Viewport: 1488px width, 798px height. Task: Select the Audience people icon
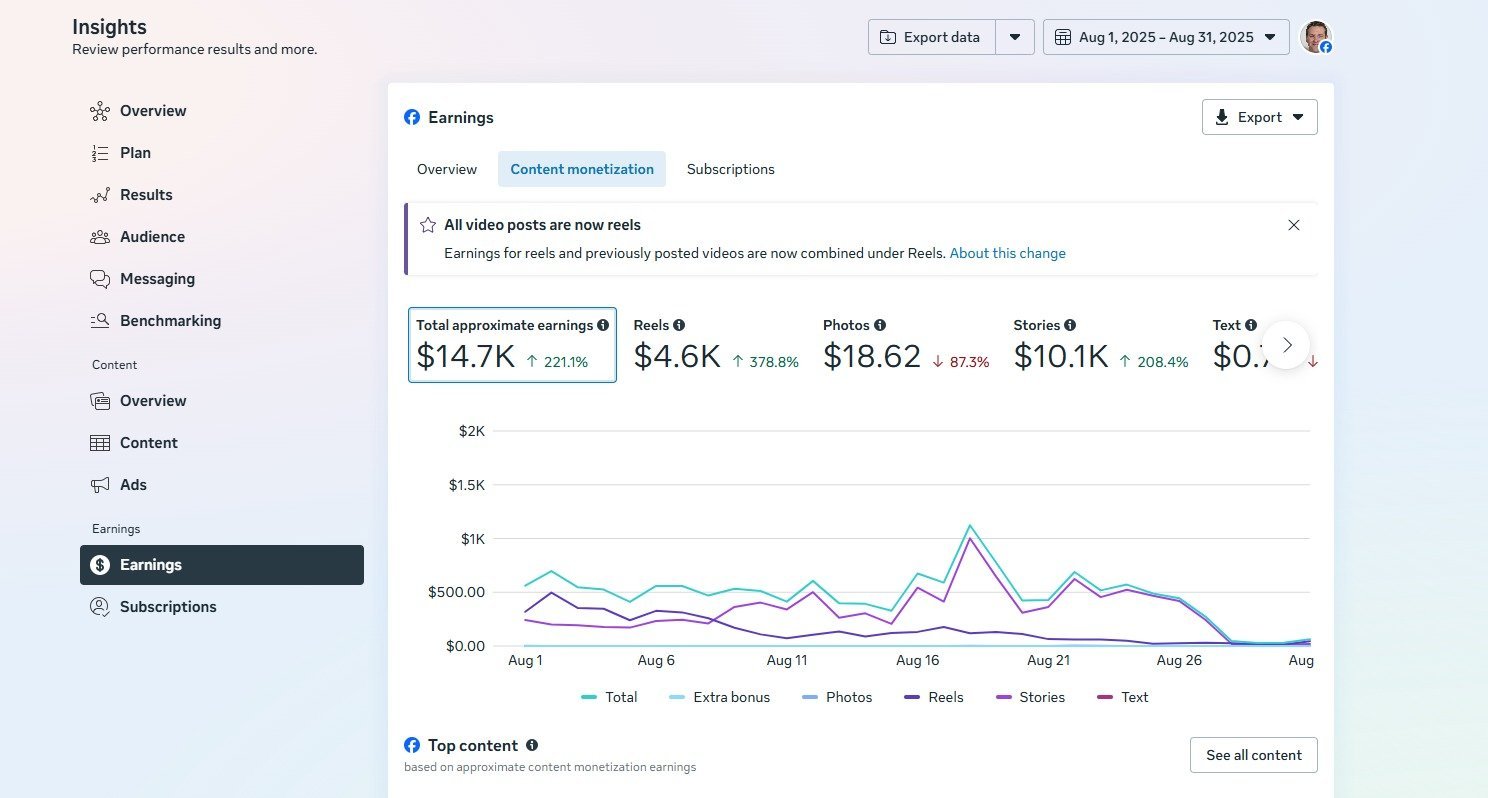(x=99, y=237)
